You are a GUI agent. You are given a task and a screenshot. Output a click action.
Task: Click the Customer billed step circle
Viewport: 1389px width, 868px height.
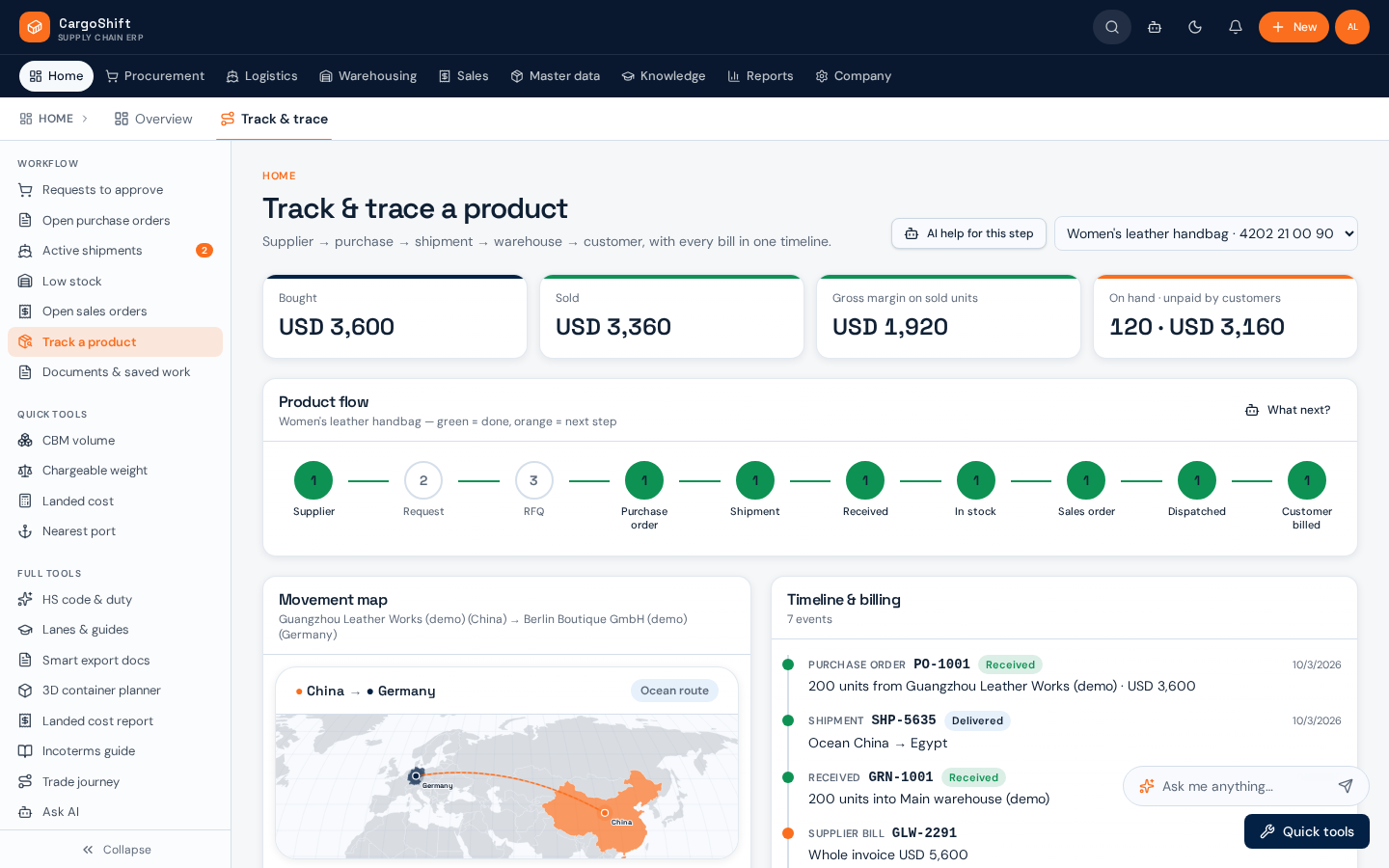tap(1307, 480)
